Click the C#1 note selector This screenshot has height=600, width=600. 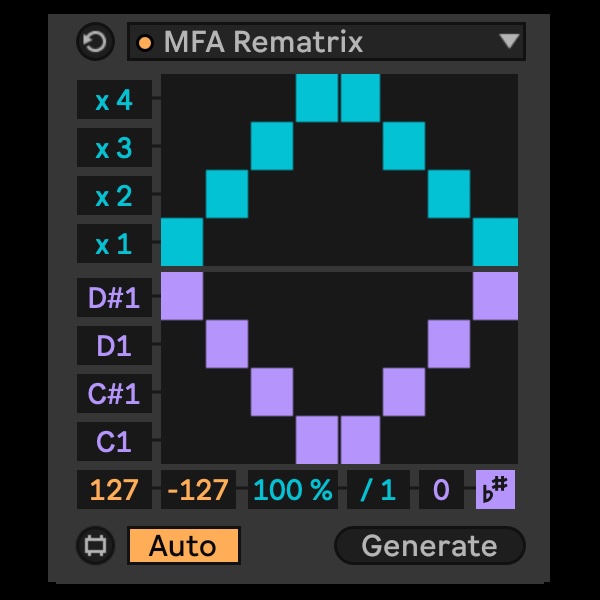pyautogui.click(x=114, y=393)
